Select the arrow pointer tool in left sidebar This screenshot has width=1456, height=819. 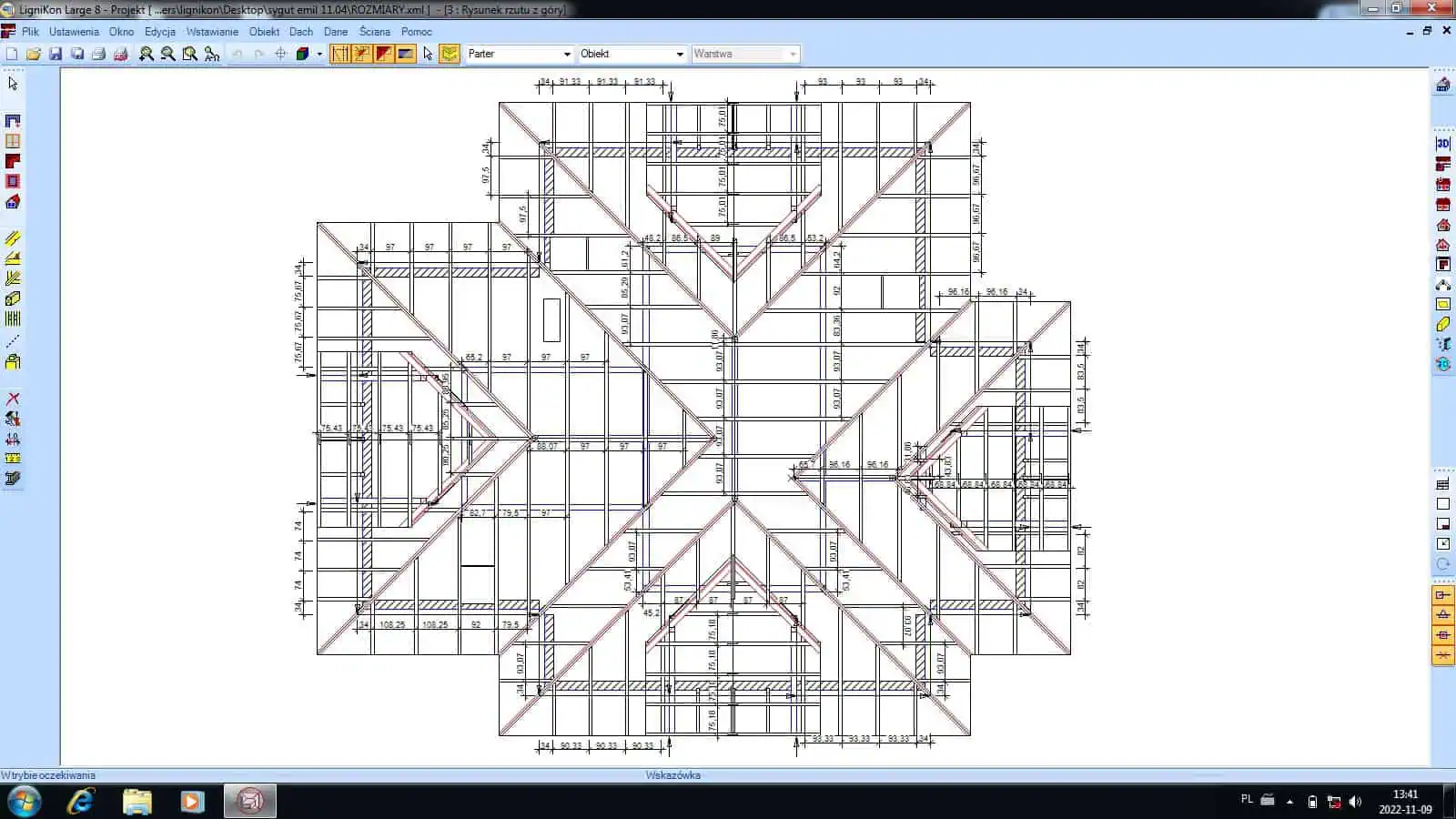click(13, 84)
